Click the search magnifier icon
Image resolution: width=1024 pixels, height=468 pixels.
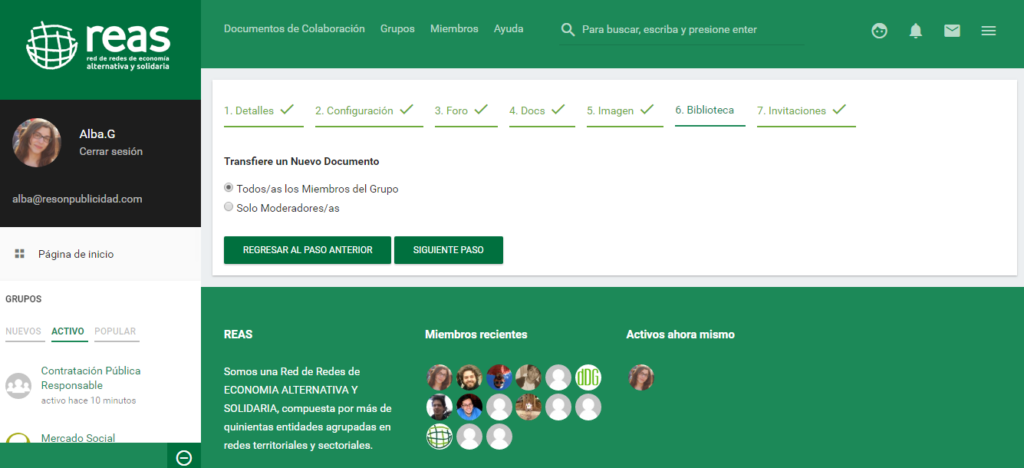click(568, 30)
